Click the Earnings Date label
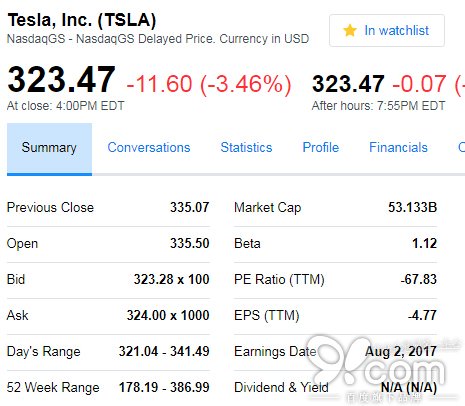The height and width of the screenshot is (406, 465). pos(275,351)
